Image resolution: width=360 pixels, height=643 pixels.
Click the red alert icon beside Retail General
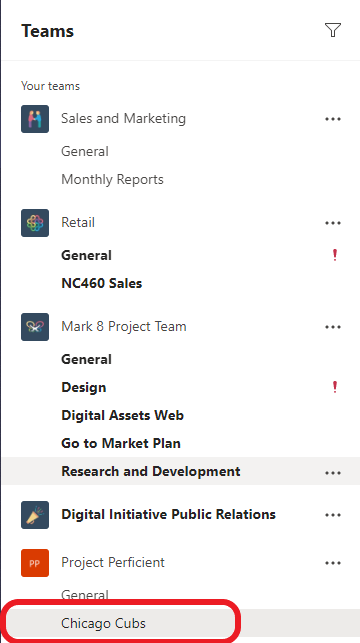tap(335, 255)
